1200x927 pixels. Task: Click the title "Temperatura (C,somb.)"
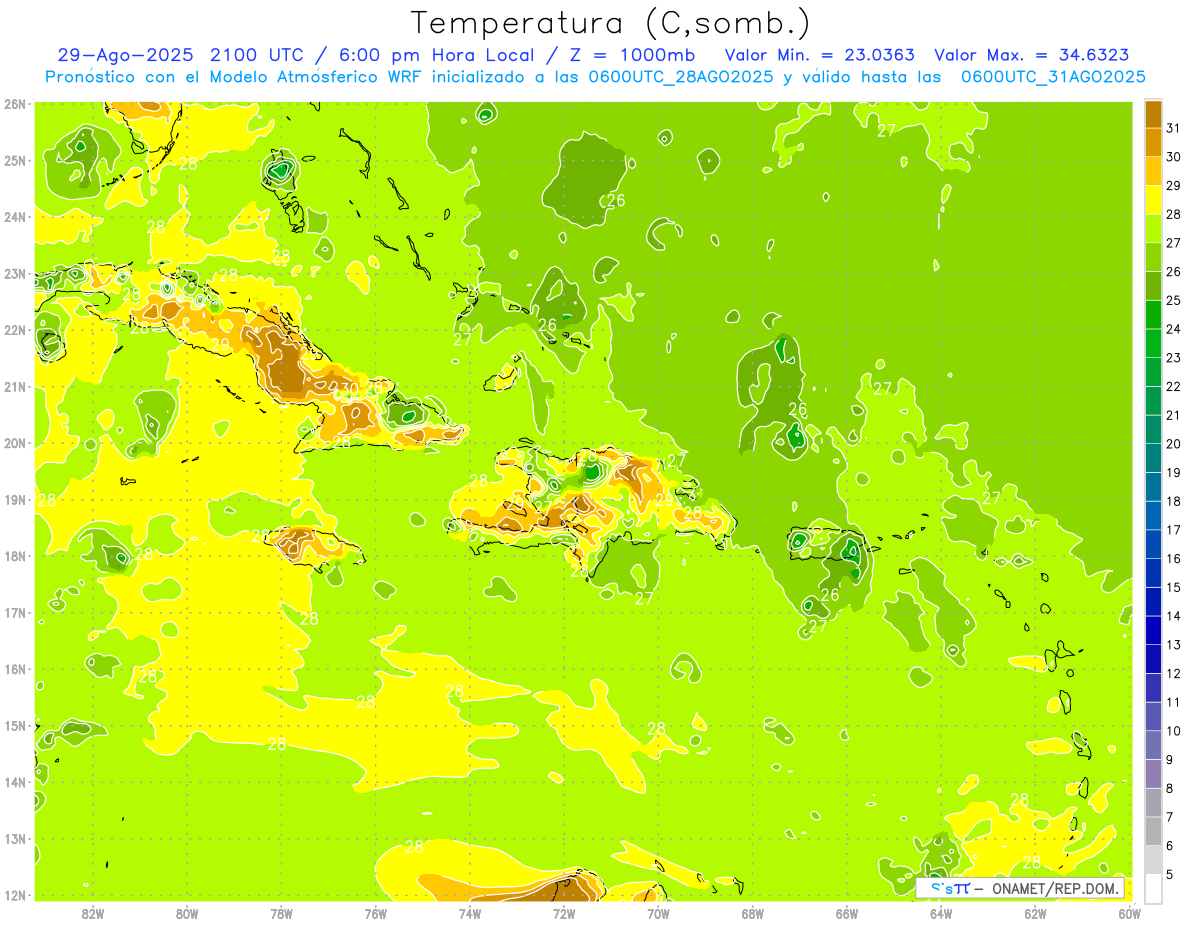coord(611,23)
